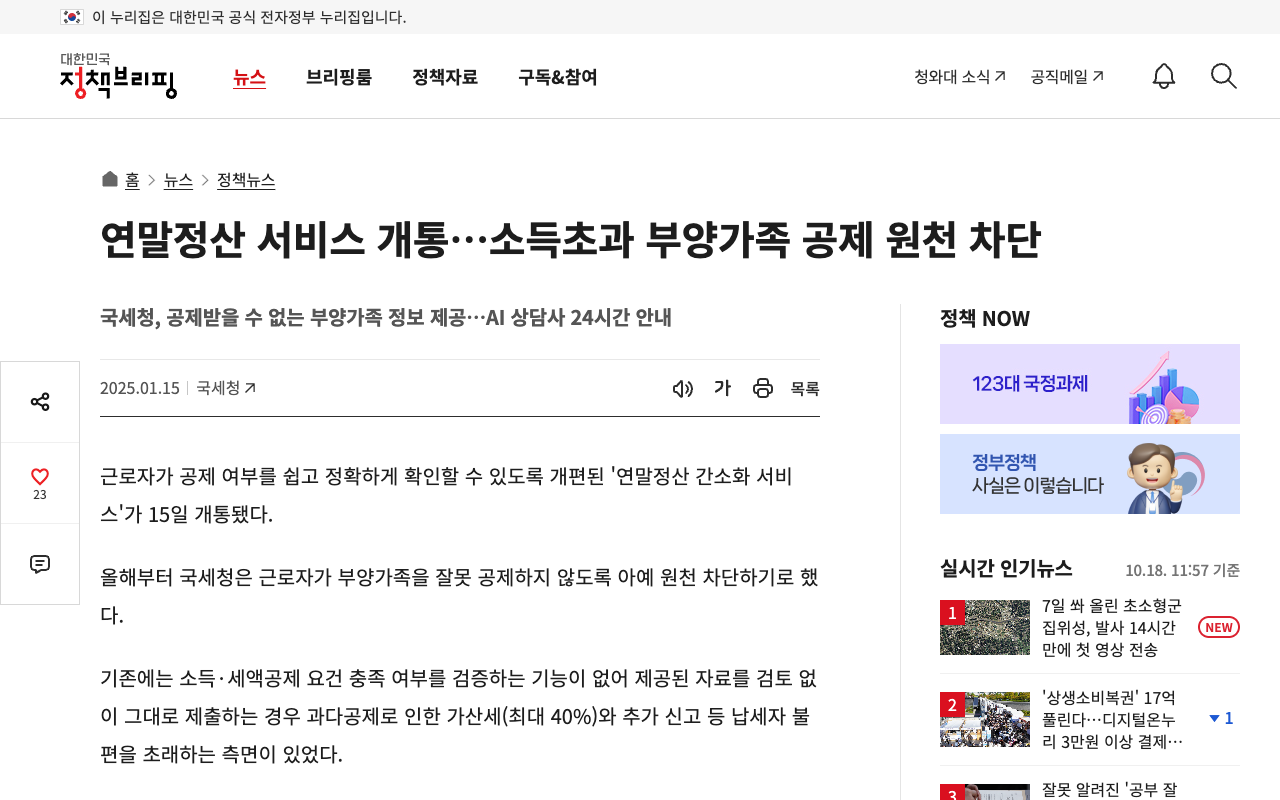Image resolution: width=1280 pixels, height=800 pixels.
Task: Change font size with 가 button
Action: (x=722, y=388)
